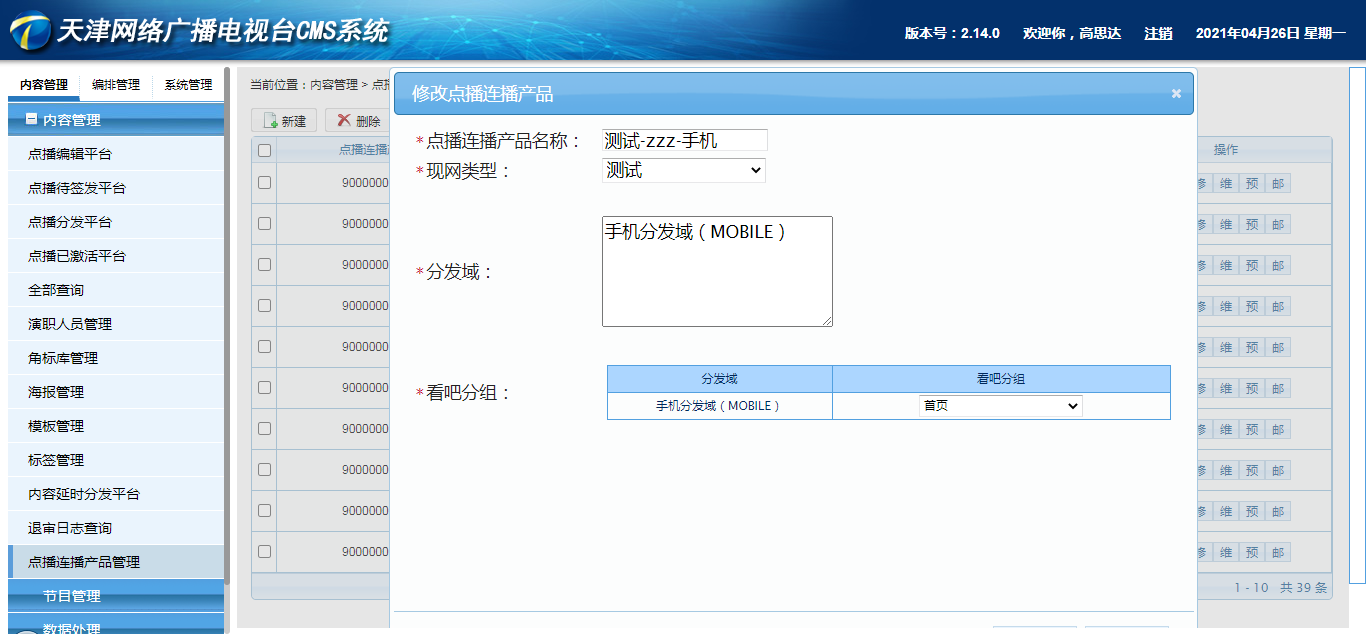Click the 看吧分组 column header in dialog table
The image size is (1366, 634).
1001,379
